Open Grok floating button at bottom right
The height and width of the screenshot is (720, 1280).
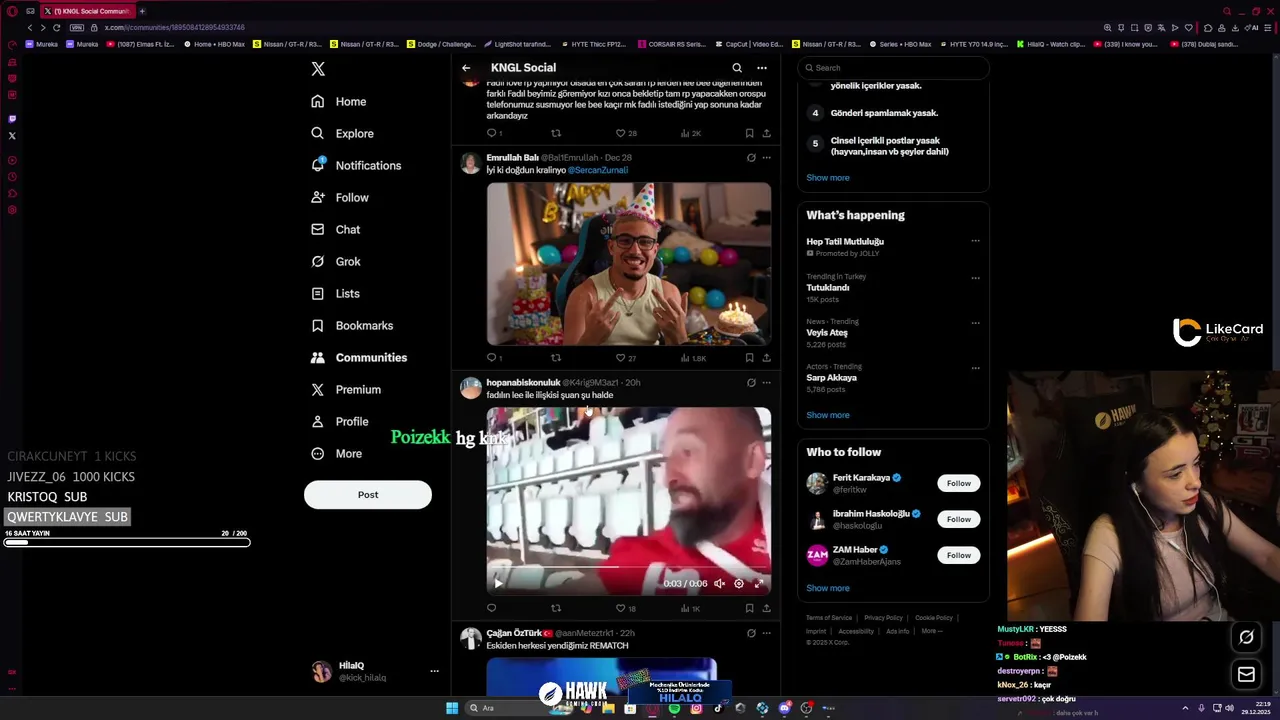coord(1246,637)
